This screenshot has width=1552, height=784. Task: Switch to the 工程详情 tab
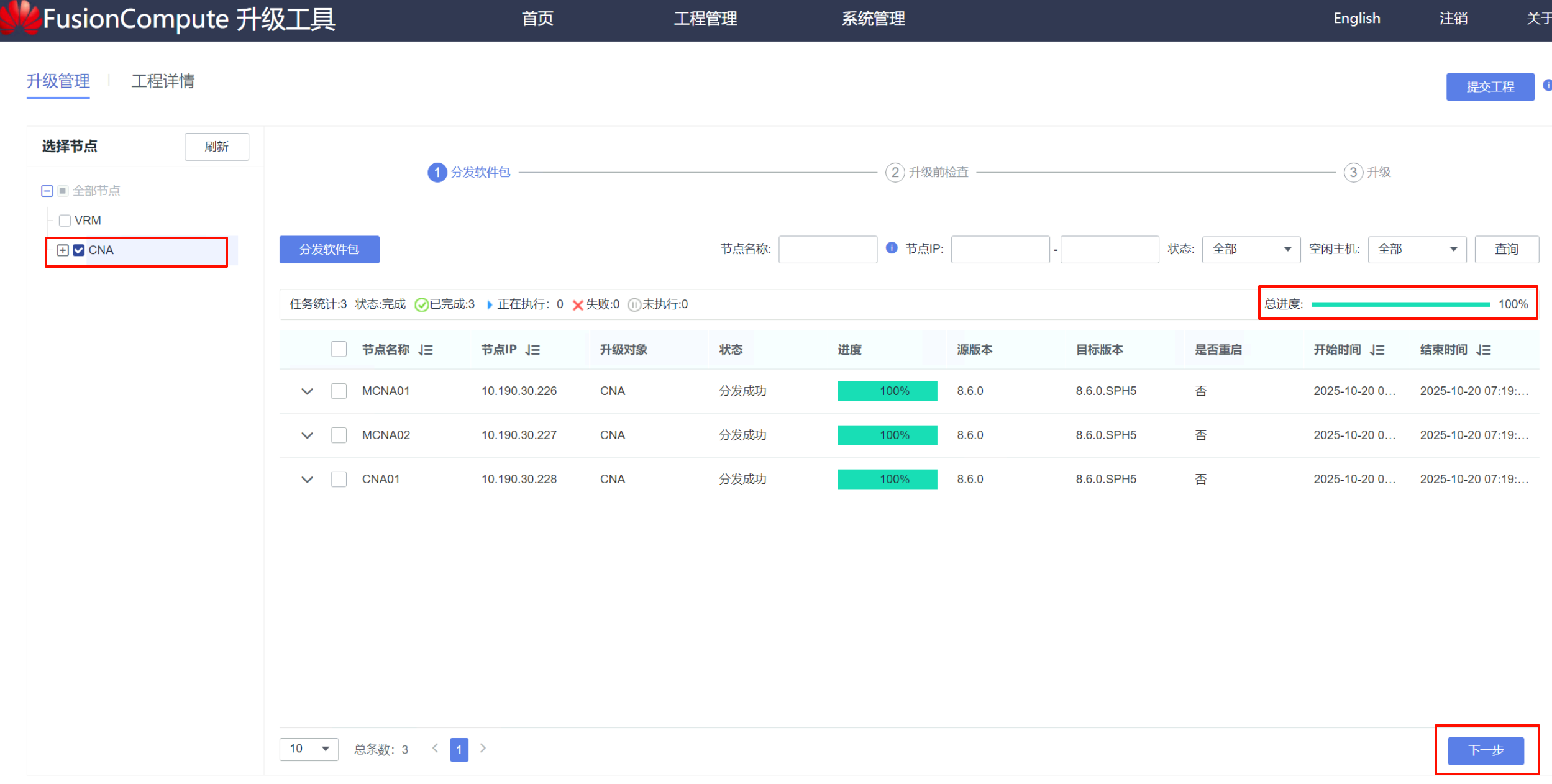pos(163,81)
